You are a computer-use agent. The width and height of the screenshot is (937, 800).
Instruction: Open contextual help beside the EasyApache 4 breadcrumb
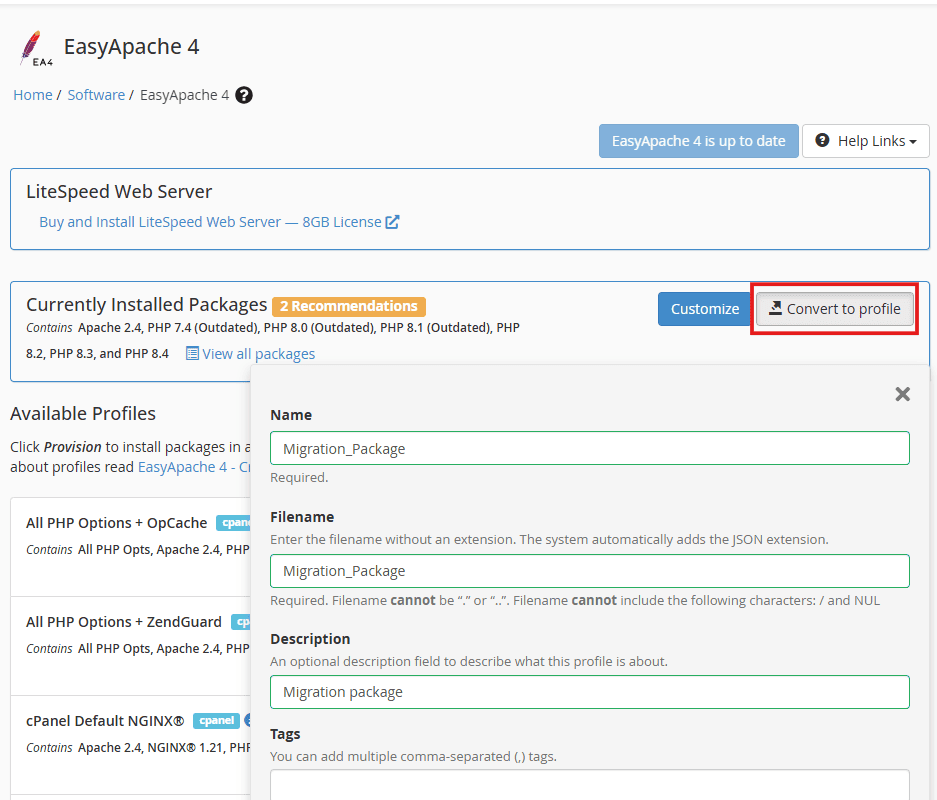point(243,95)
